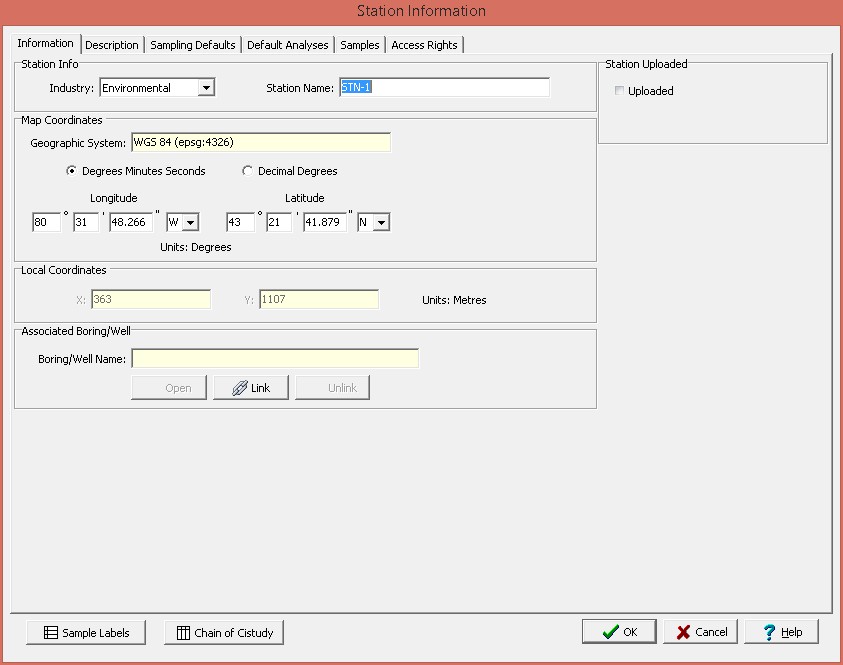
Task: Go to the Default Analyses tab
Action: pos(288,45)
